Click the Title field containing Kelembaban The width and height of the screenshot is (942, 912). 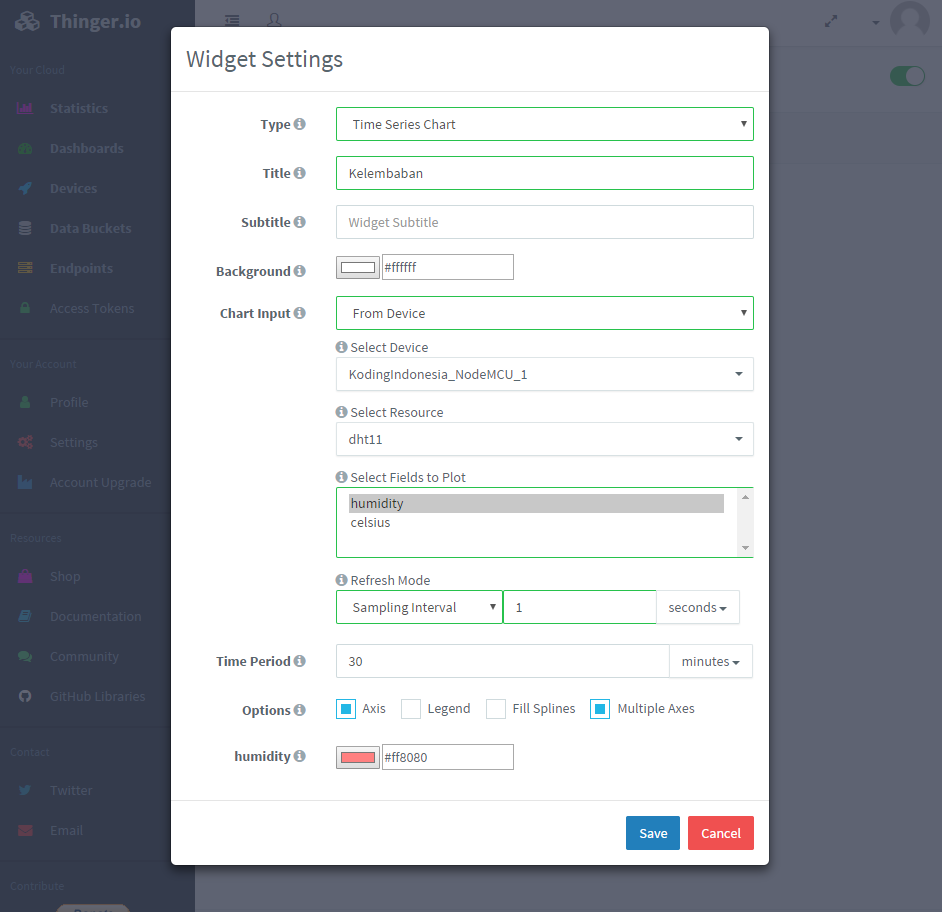coord(544,173)
